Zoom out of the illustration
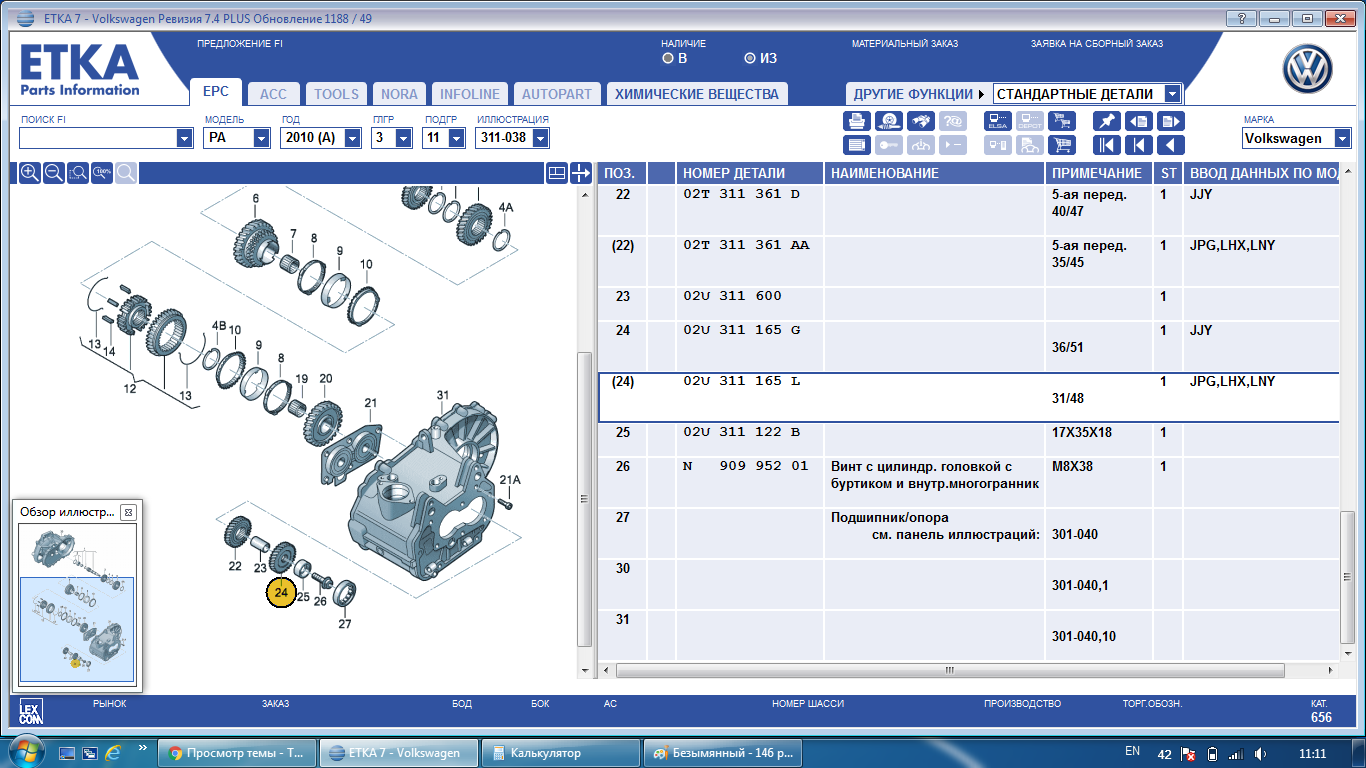The height and width of the screenshot is (768, 1366). click(x=54, y=173)
